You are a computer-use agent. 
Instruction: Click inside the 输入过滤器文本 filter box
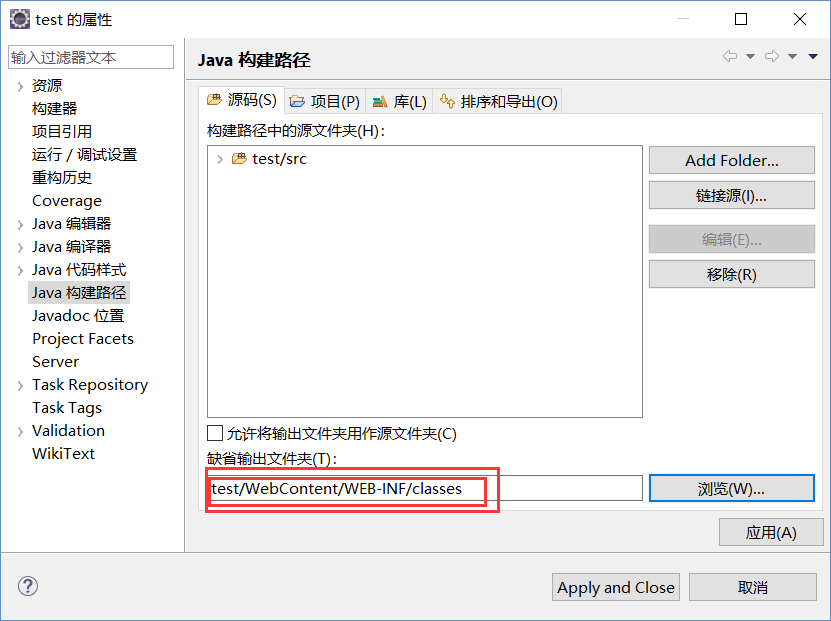tap(90, 57)
